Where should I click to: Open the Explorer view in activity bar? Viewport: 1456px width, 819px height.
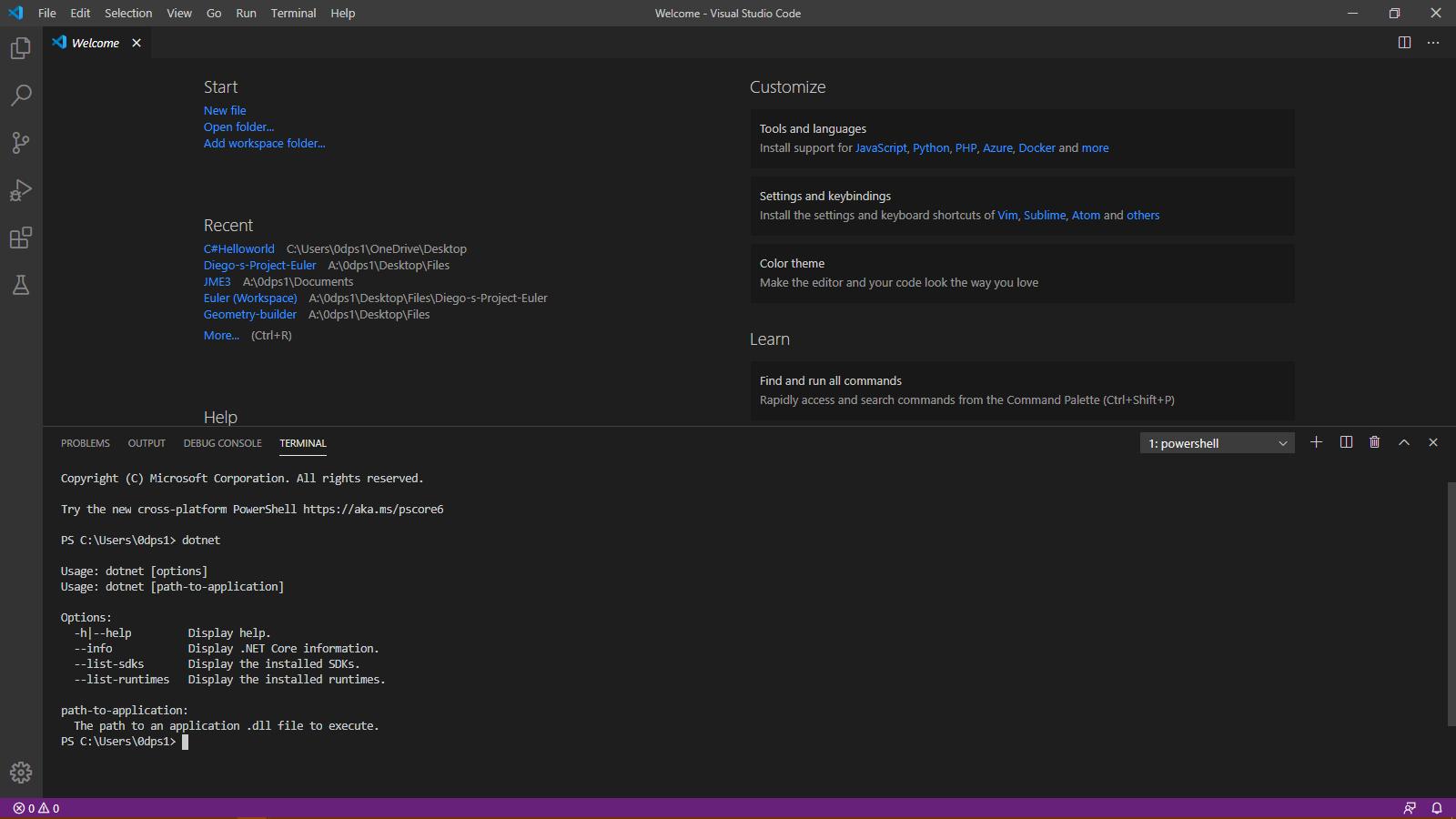pos(21,47)
